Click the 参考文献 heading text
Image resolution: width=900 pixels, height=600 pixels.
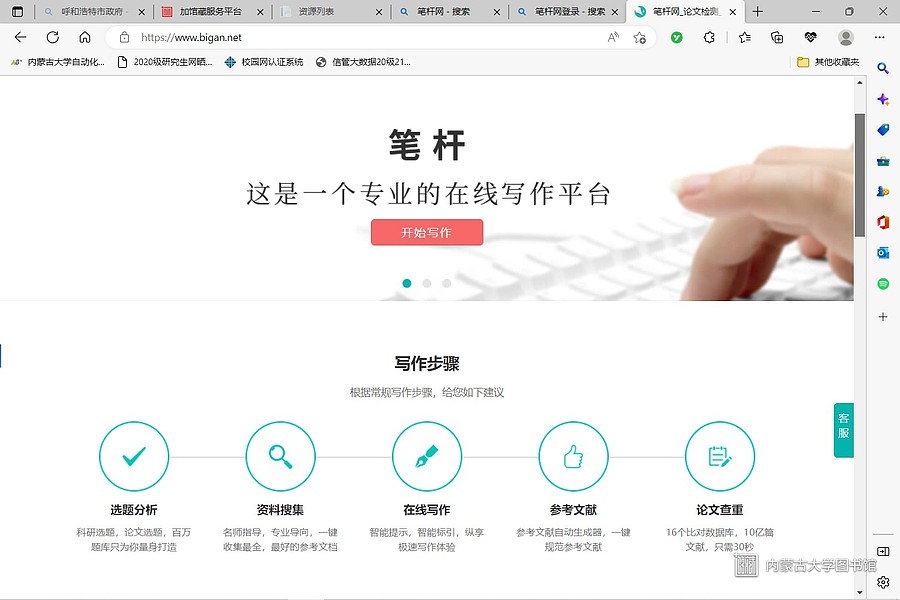(x=573, y=510)
